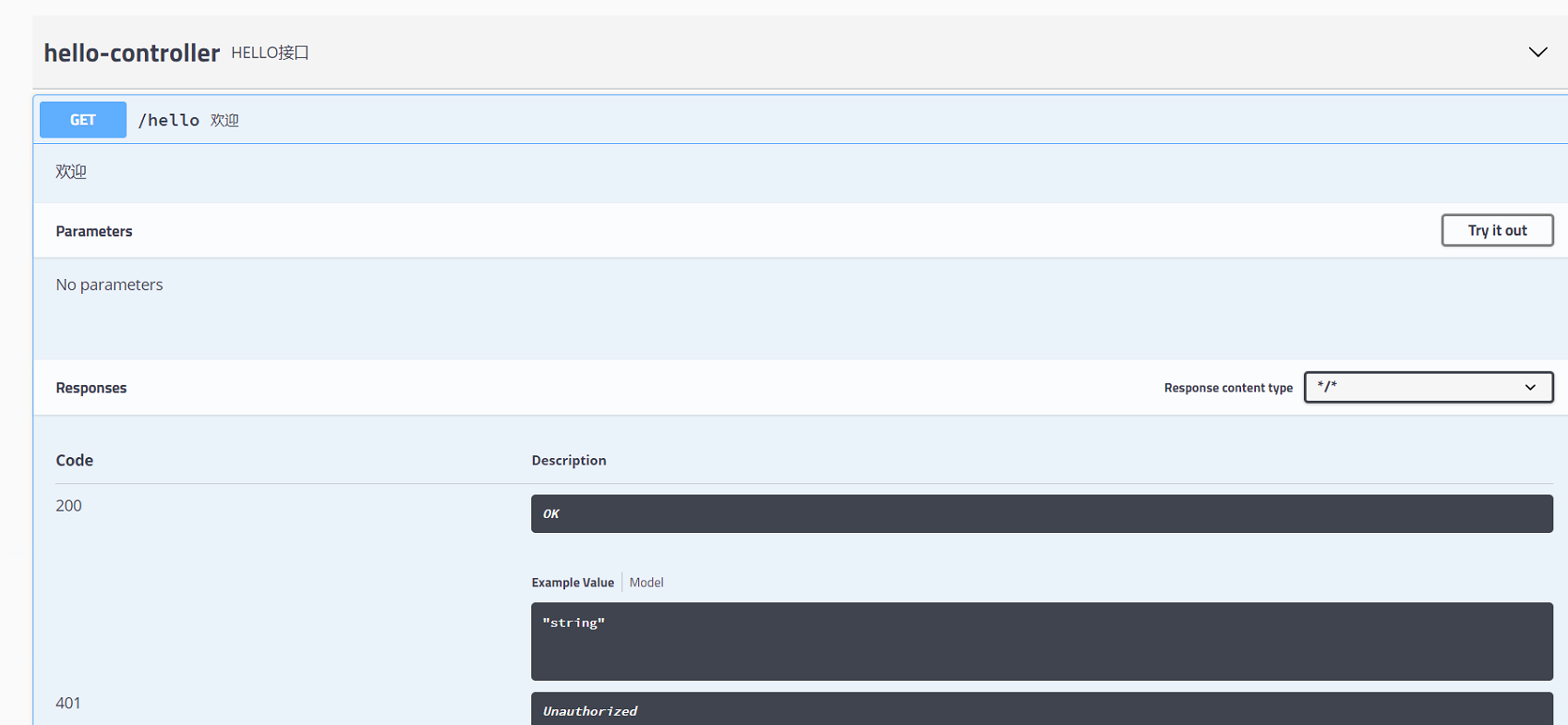Click the Response content type label
The height and width of the screenshot is (725, 1568).
tap(1228, 388)
